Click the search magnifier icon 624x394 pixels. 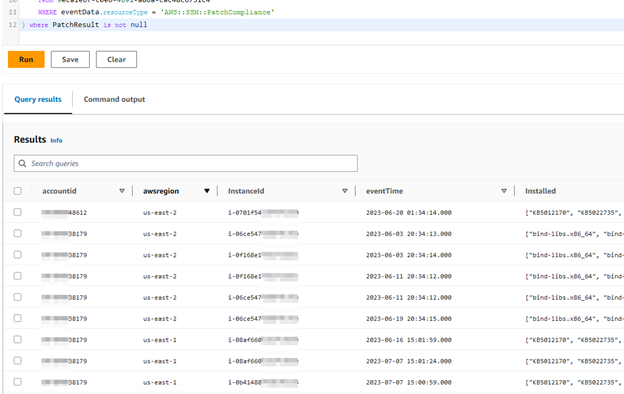pyautogui.click(x=23, y=164)
